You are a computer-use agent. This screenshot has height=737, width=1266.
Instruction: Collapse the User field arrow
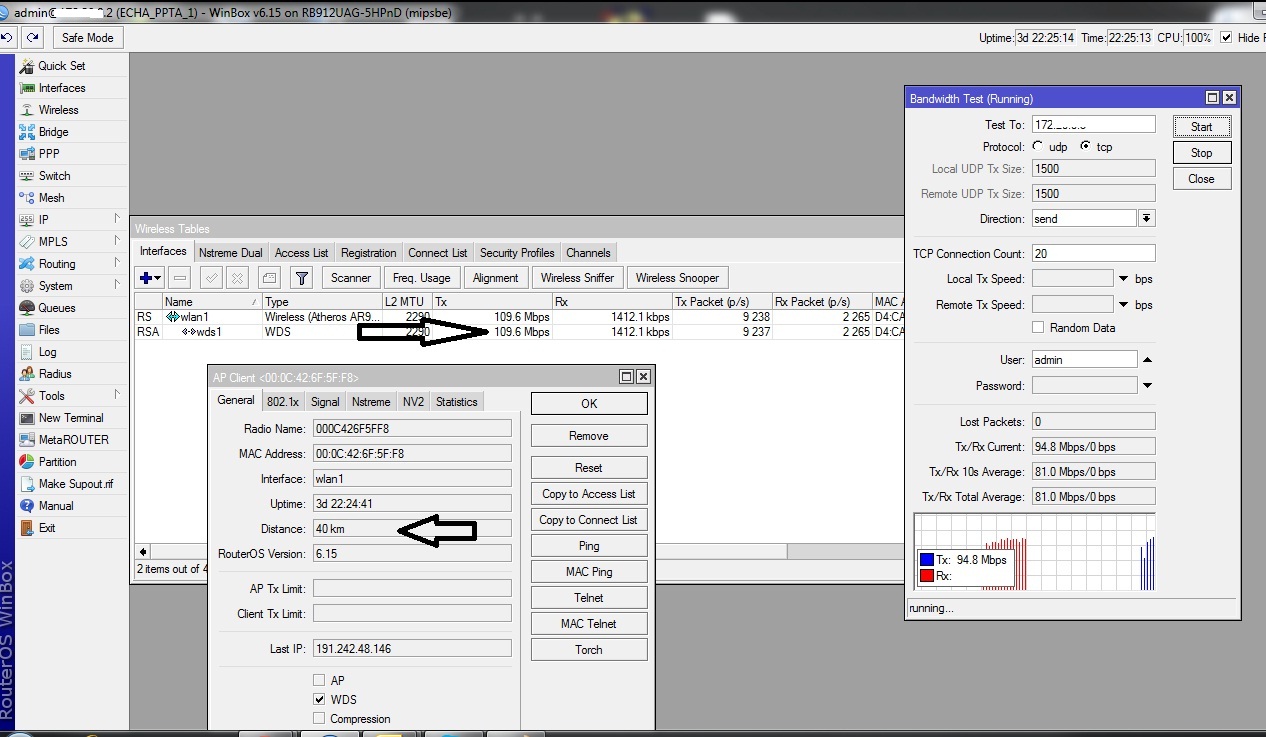pos(1147,360)
